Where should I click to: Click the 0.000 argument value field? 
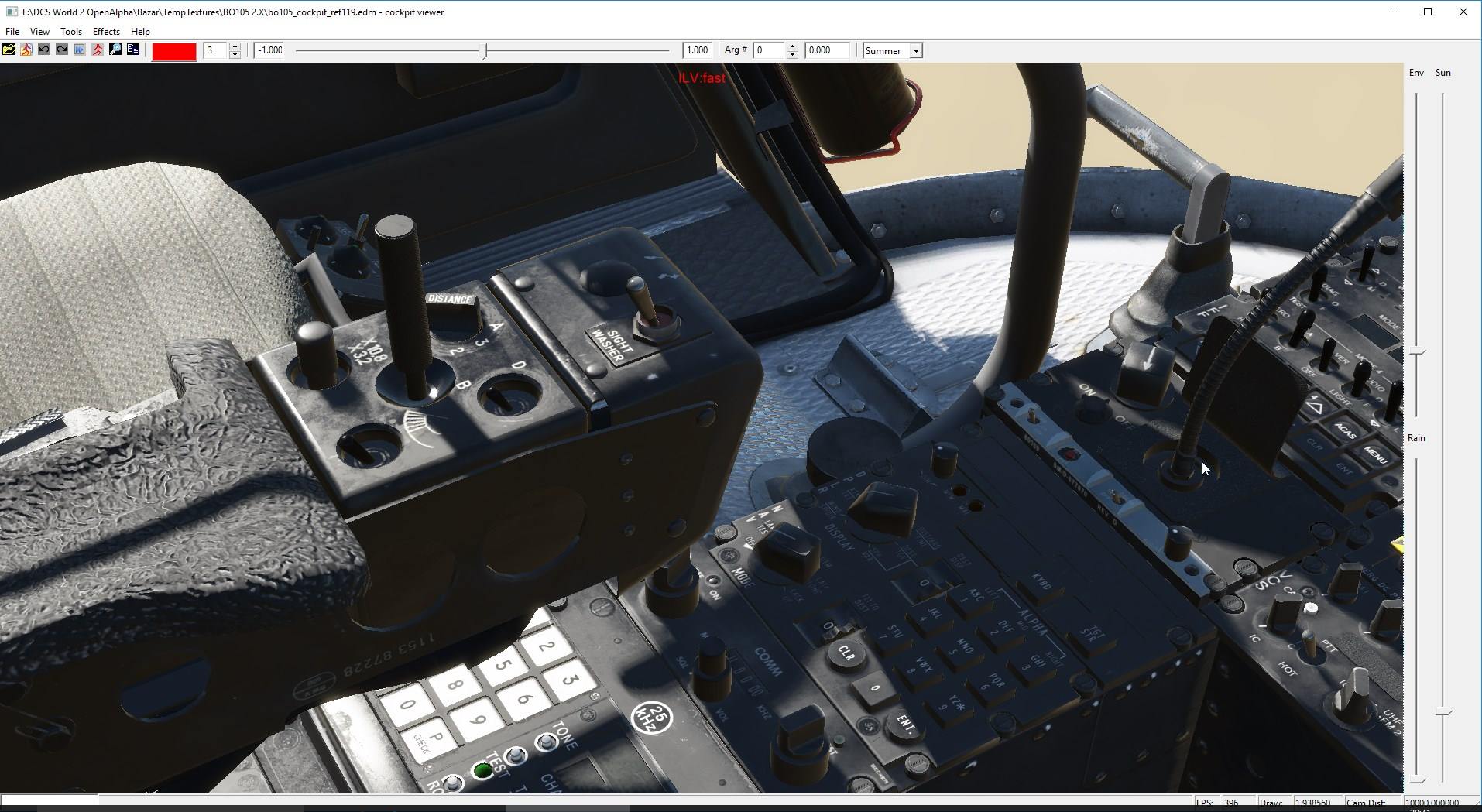(x=827, y=50)
